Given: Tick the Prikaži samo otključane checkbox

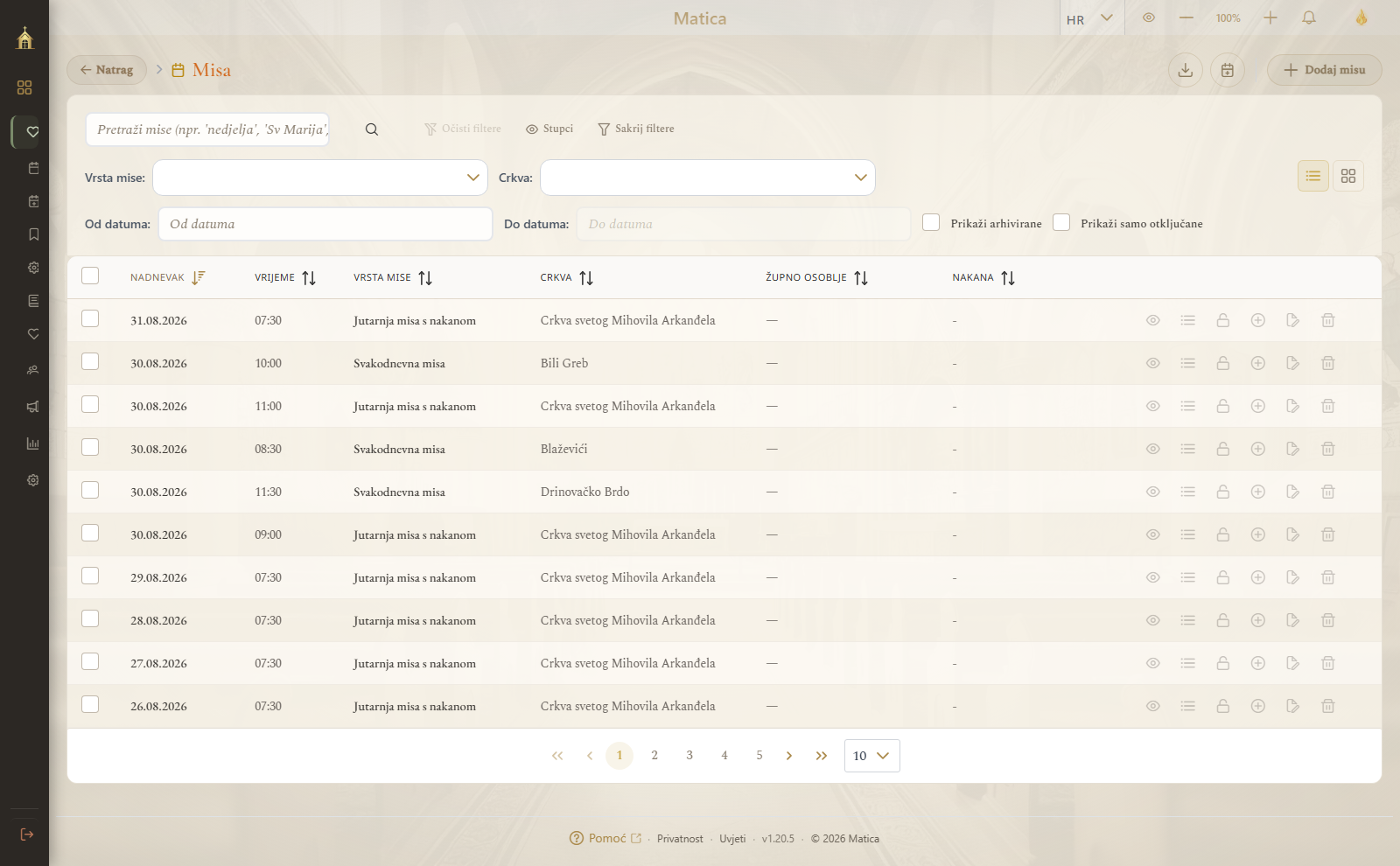Looking at the screenshot, I should pyautogui.click(x=1061, y=222).
